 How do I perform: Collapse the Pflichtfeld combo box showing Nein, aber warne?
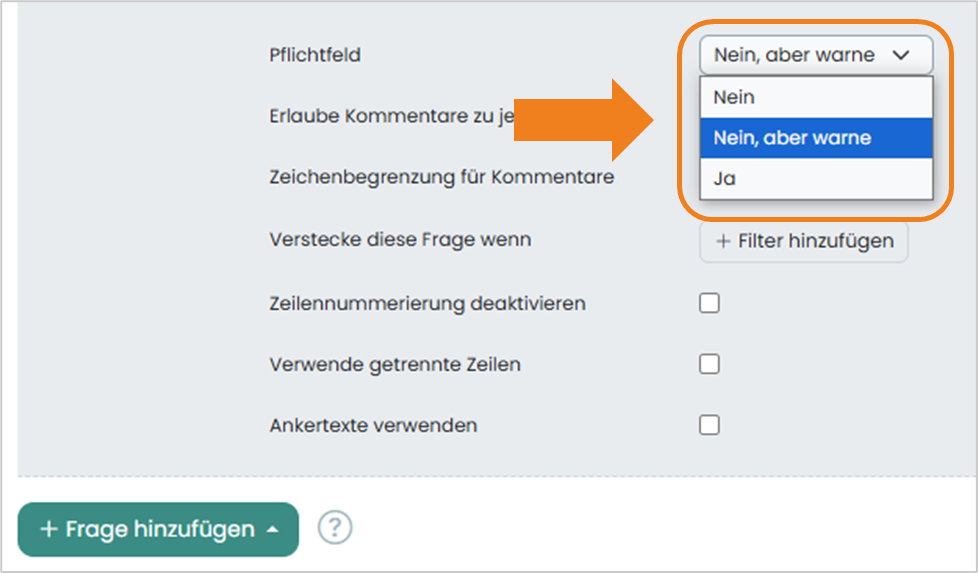pos(816,55)
